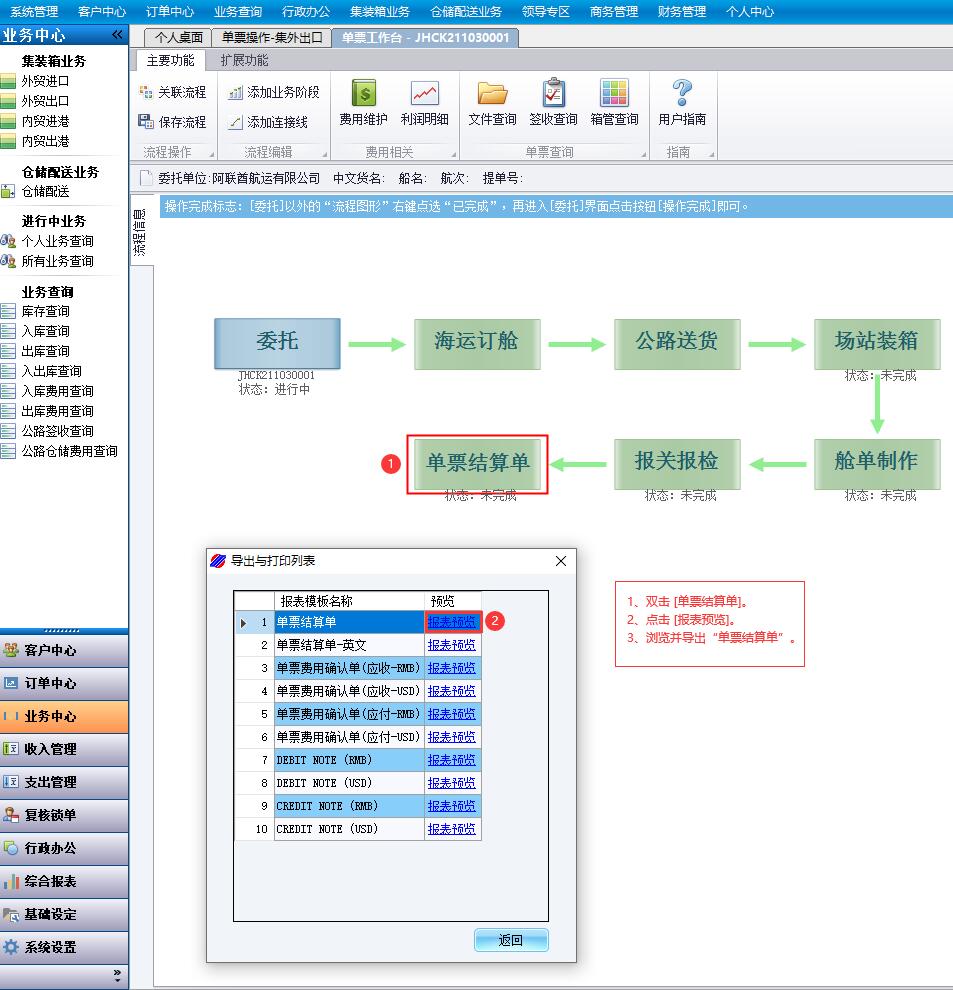953x990 pixels.
Task: Click 报表预览 link for 单票结算单-英文
Action: [452, 645]
